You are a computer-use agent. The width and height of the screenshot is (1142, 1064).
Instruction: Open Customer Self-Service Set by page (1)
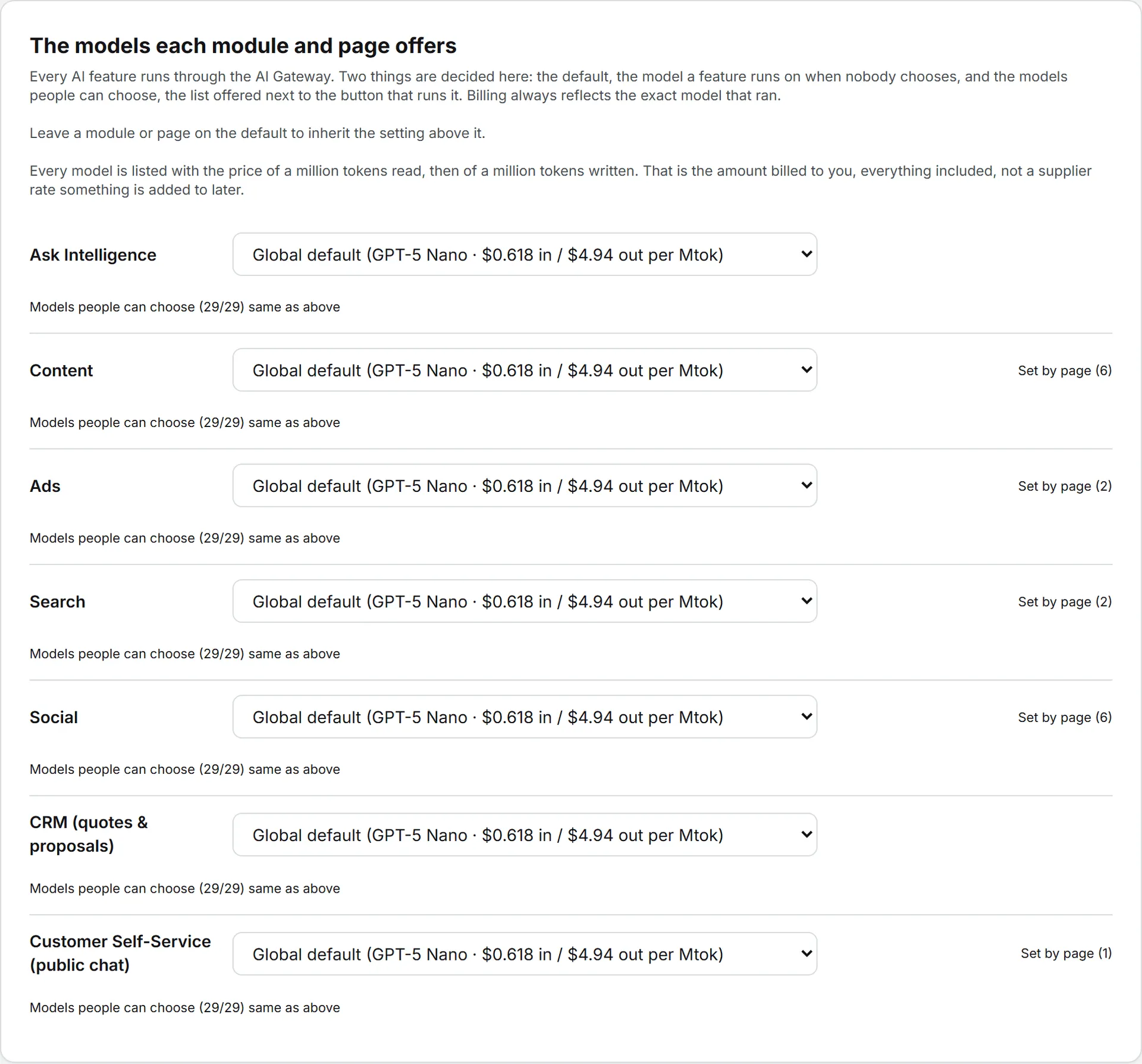tap(1066, 953)
